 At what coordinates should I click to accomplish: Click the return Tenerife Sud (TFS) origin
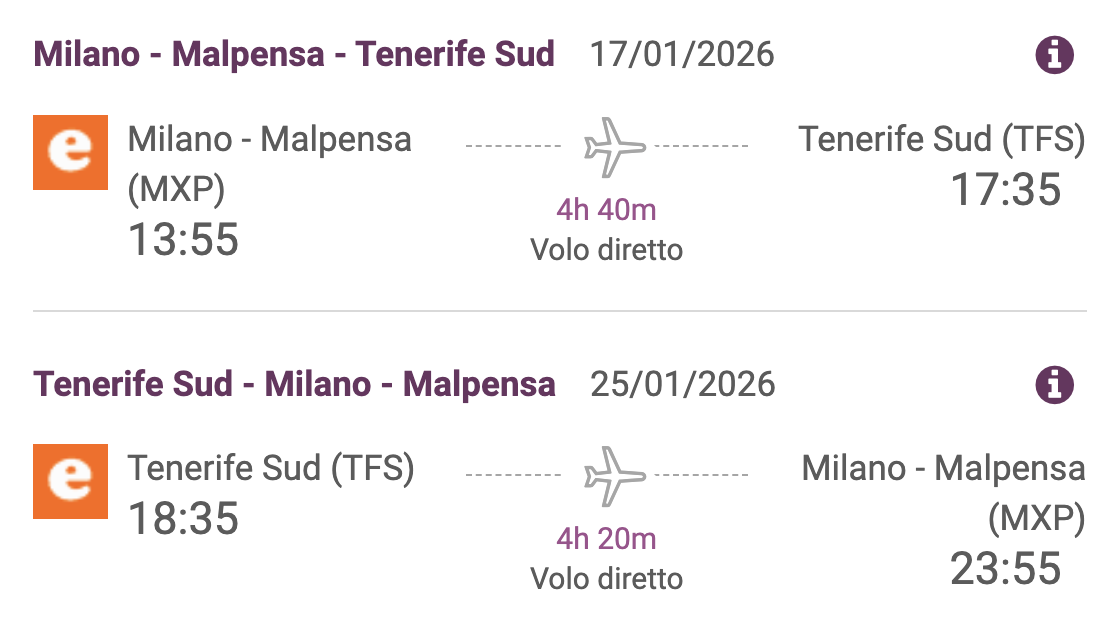pos(270,468)
